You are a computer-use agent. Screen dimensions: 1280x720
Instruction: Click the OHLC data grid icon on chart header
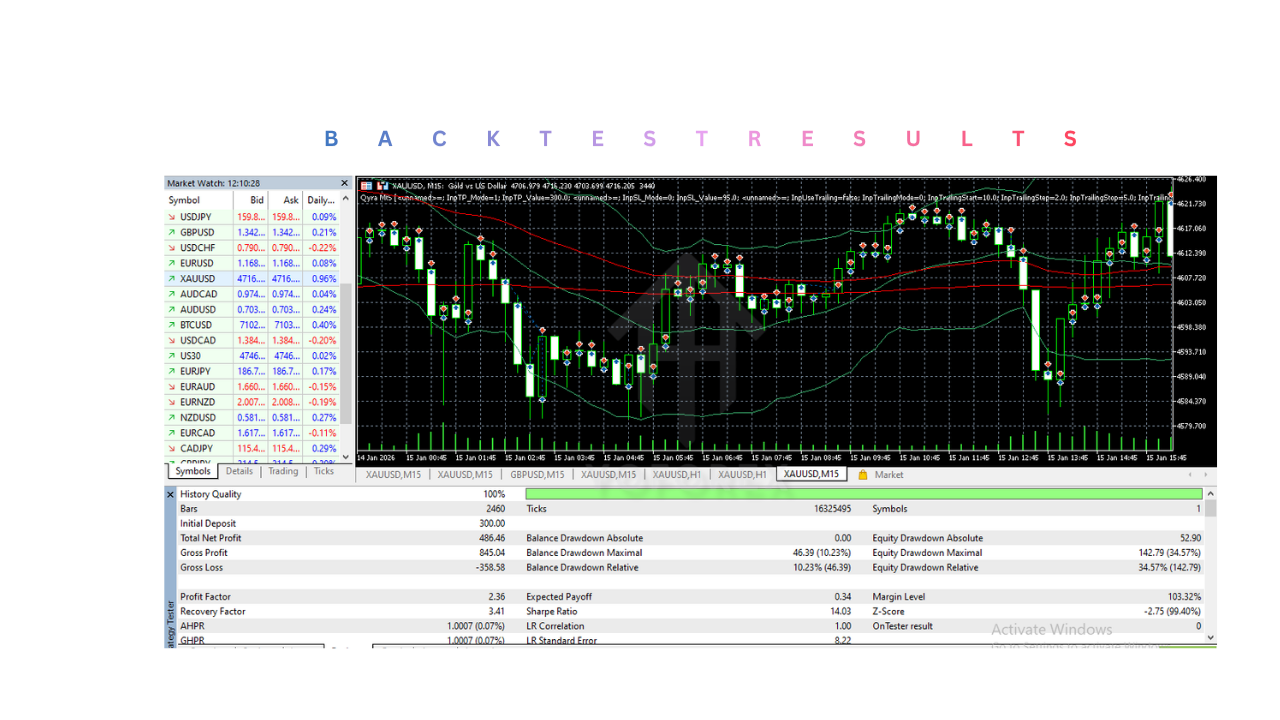(369, 185)
